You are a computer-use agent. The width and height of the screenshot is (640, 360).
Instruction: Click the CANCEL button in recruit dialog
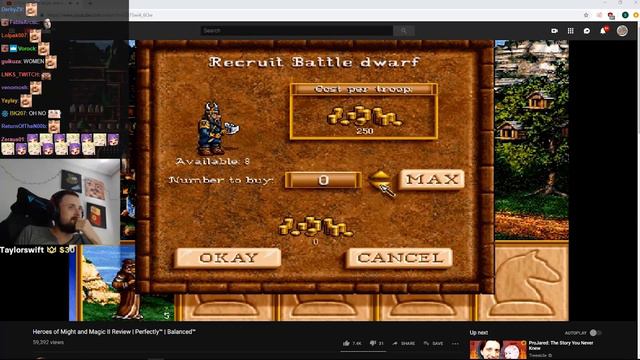click(399, 258)
